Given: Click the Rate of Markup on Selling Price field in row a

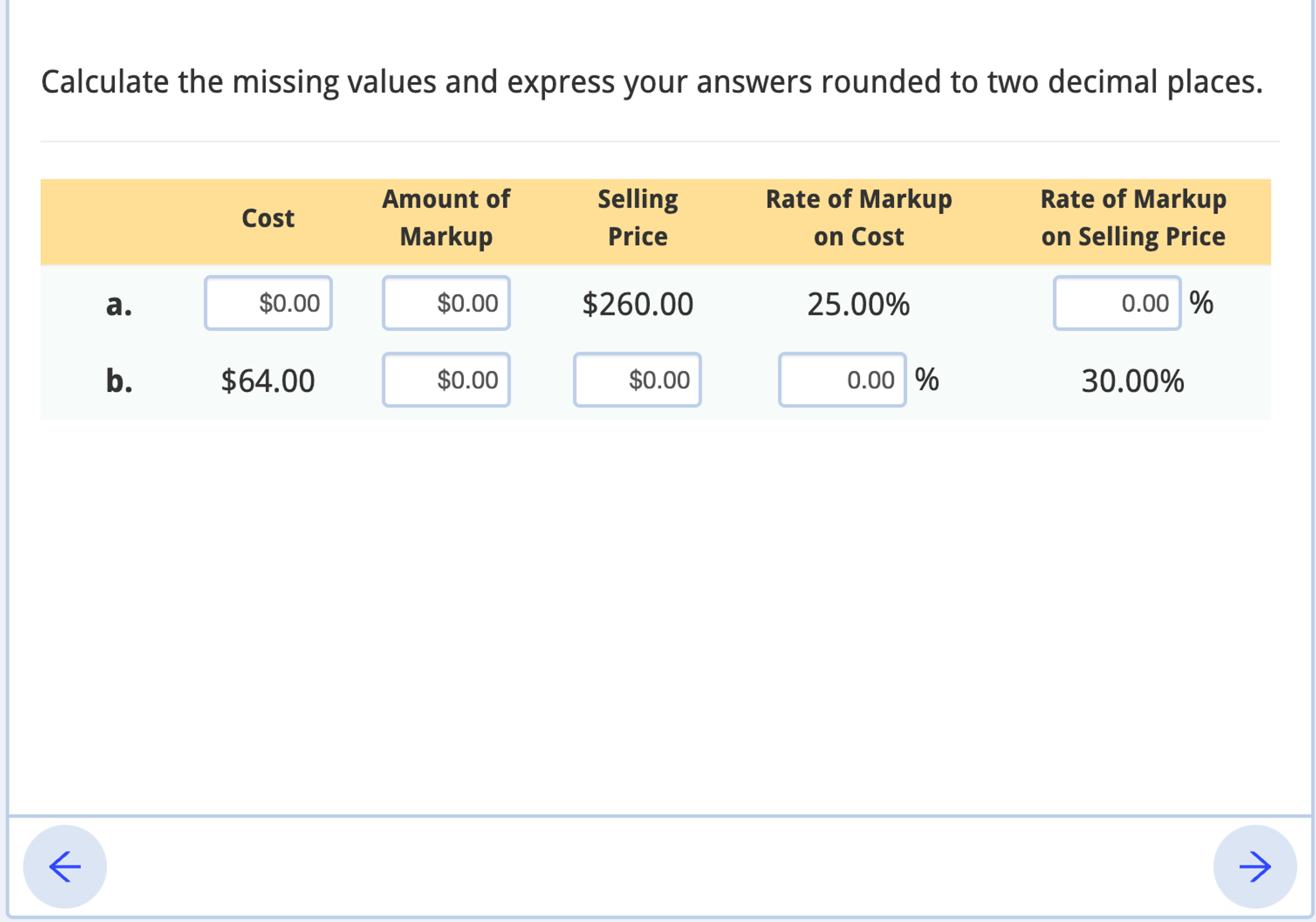Looking at the screenshot, I should (x=1117, y=304).
